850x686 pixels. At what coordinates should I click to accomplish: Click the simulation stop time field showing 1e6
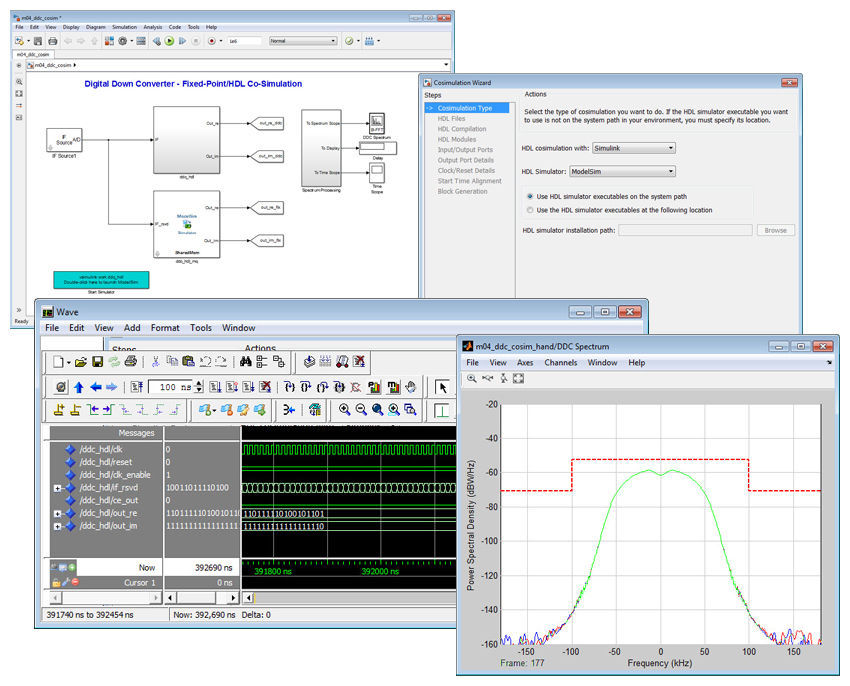pyautogui.click(x=246, y=41)
